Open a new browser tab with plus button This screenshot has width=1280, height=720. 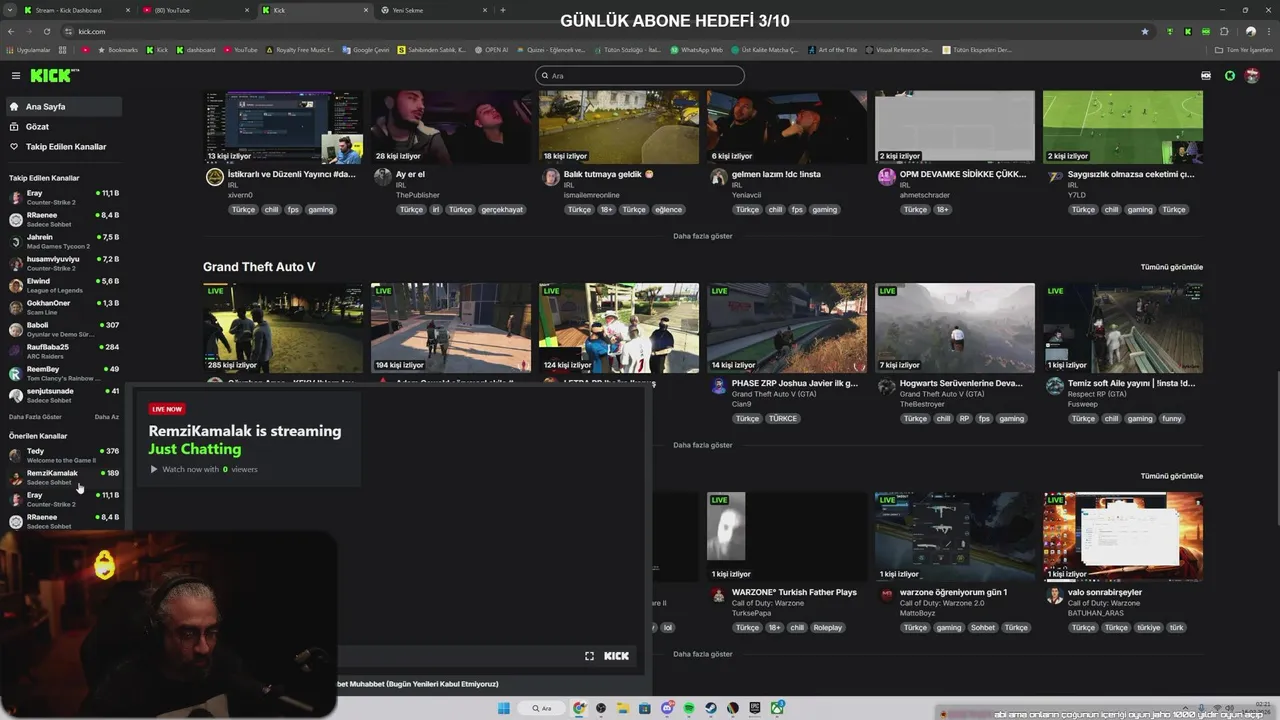click(x=502, y=10)
